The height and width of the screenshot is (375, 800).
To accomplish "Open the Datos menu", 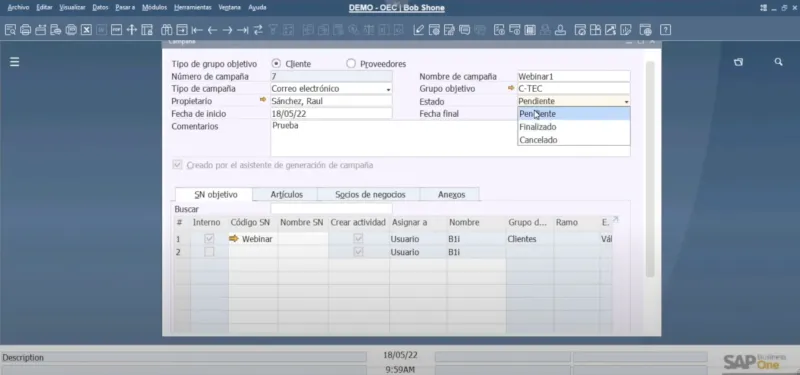I will pyautogui.click(x=101, y=8).
